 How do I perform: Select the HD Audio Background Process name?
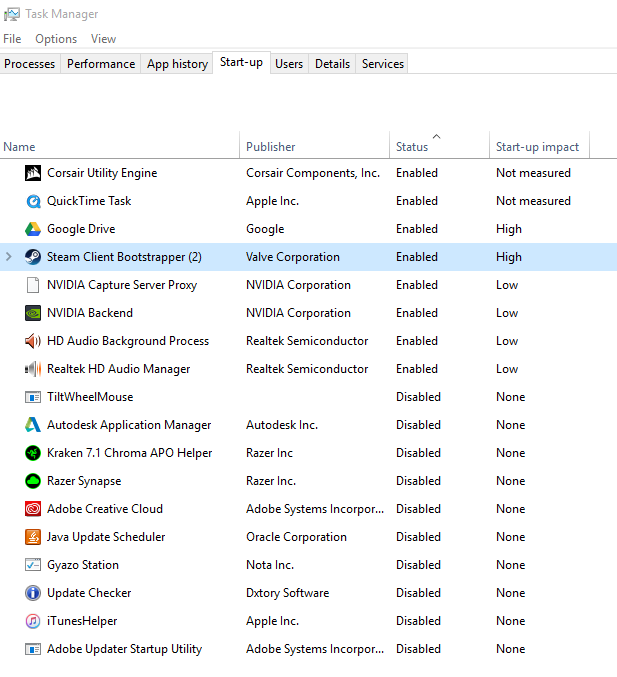[x=128, y=341]
